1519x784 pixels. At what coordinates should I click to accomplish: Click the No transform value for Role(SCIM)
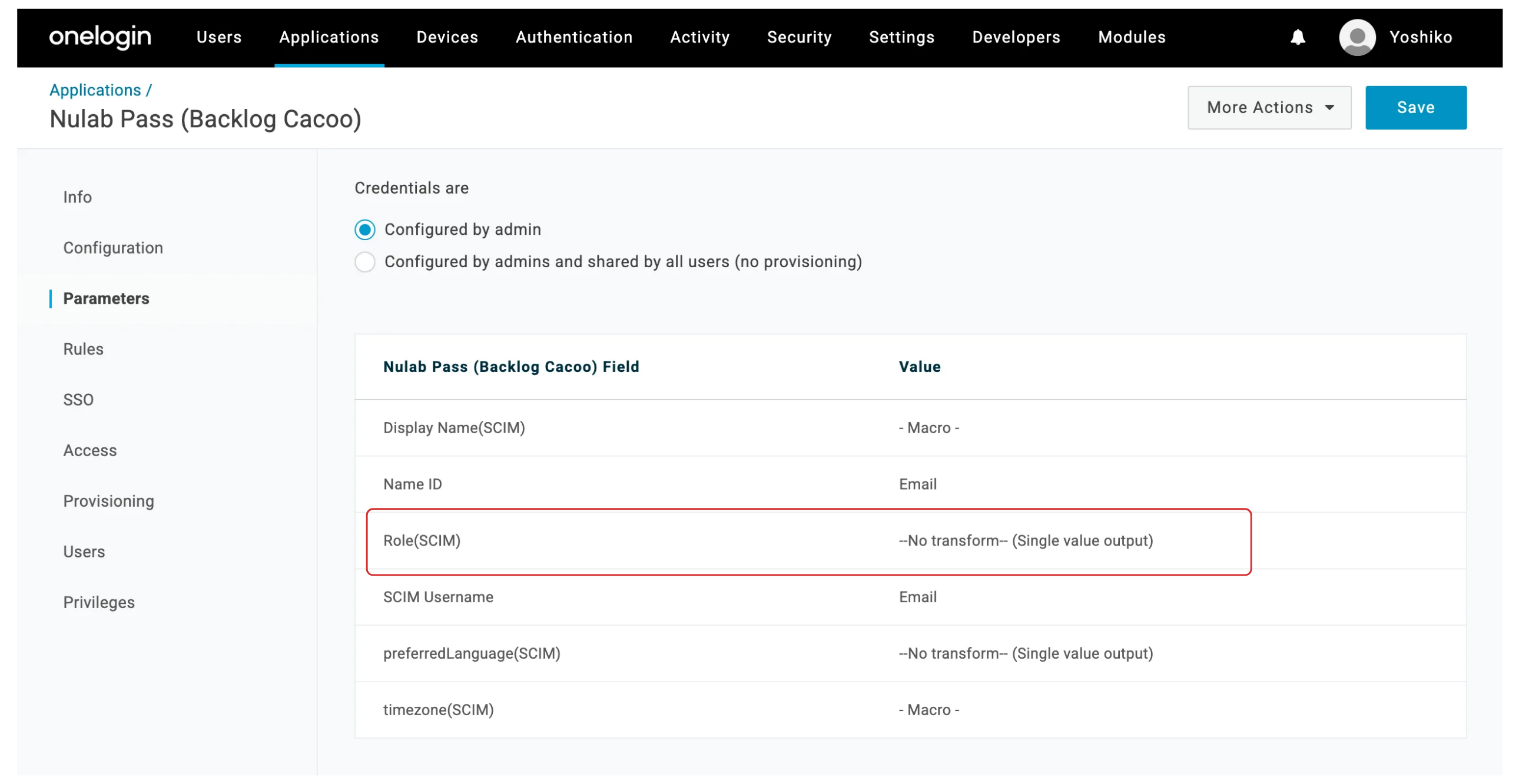(x=1026, y=541)
